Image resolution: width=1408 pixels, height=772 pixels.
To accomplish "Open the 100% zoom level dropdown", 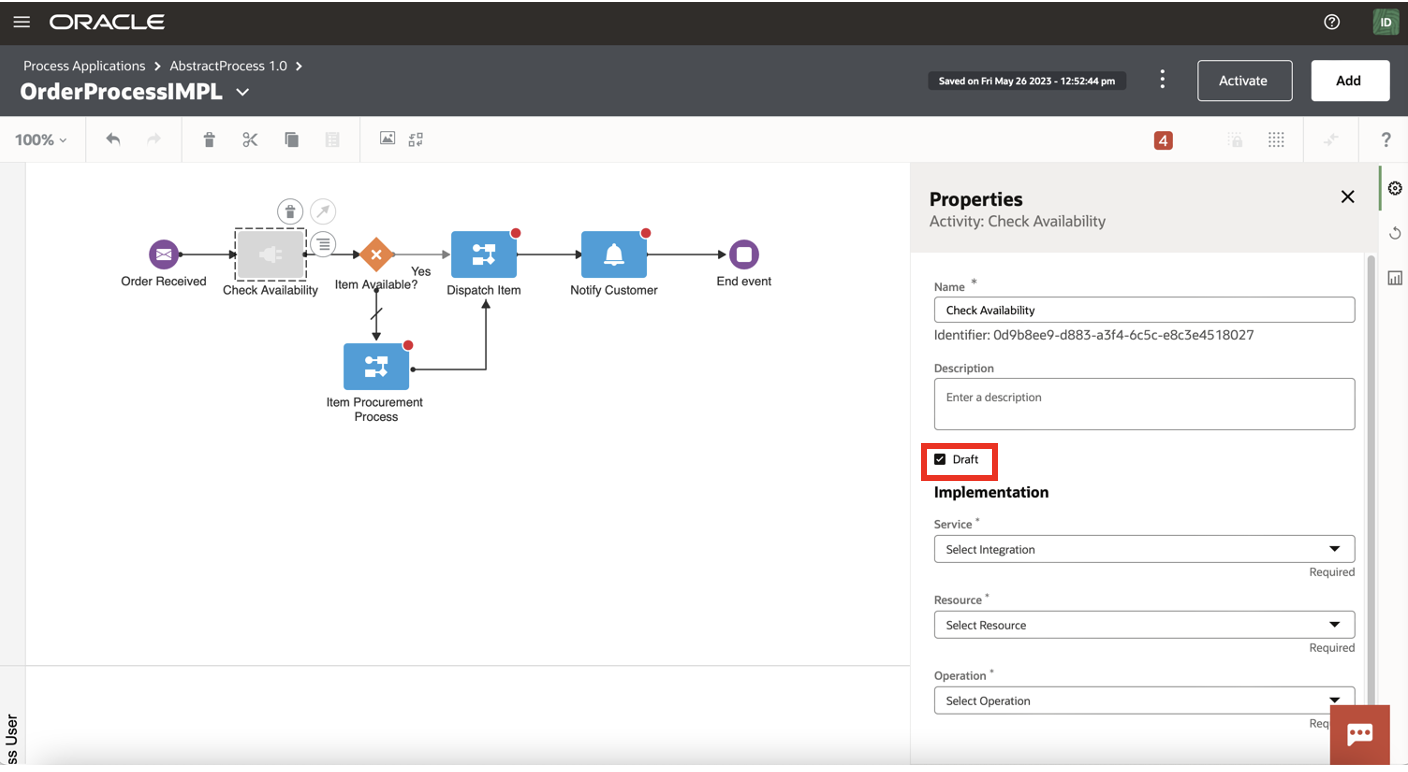I will click(41, 140).
